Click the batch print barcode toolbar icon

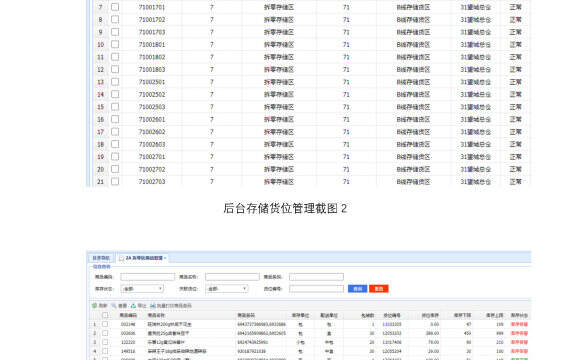153,305
